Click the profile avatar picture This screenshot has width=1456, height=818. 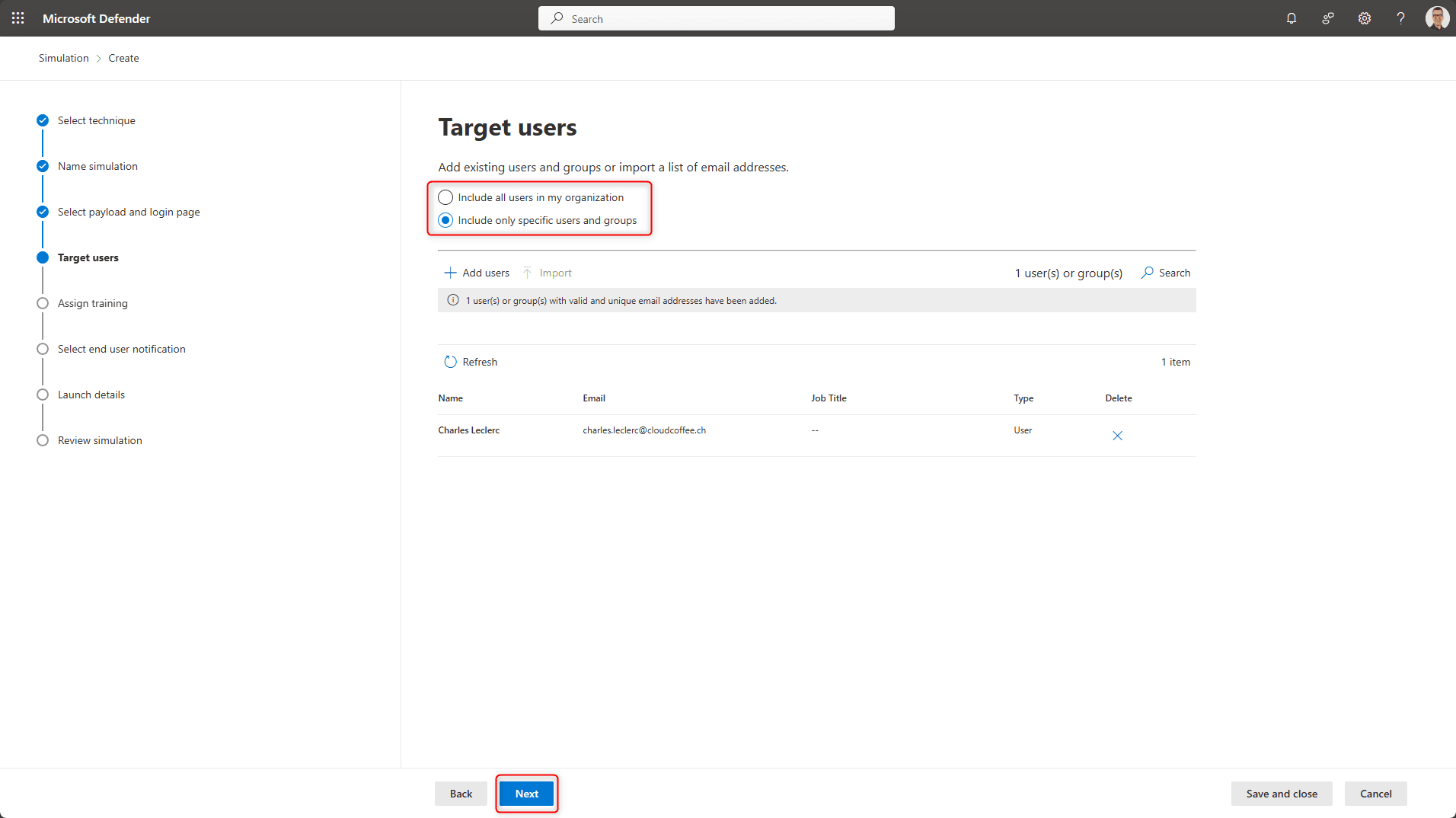click(x=1437, y=18)
